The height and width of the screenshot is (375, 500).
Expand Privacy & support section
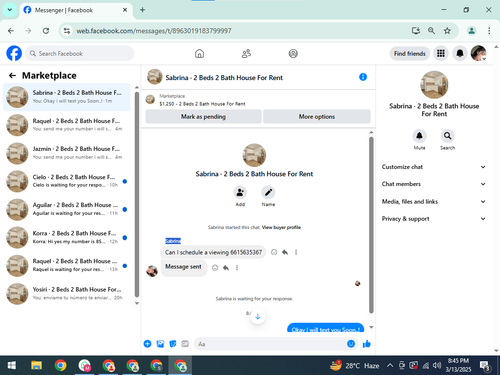tap(434, 219)
